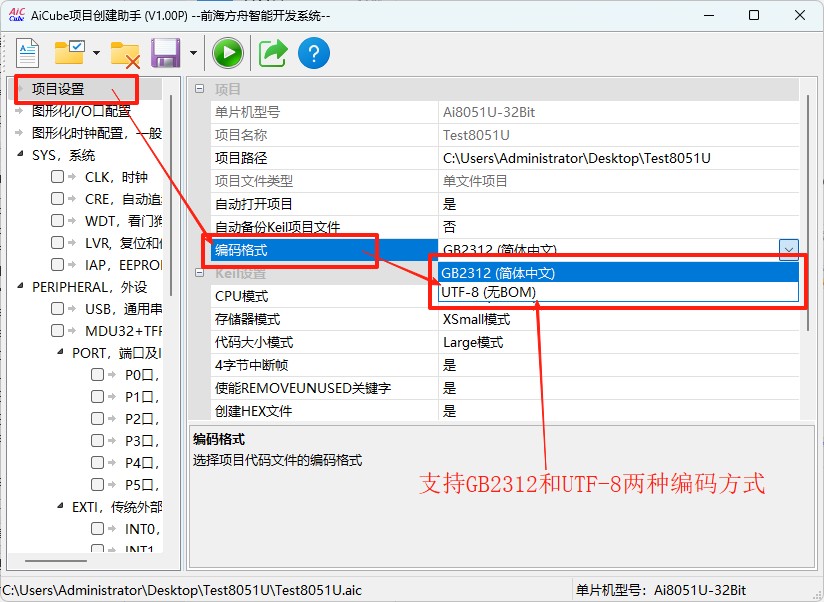The image size is (824, 602).
Task: Enable the IAP，EEPROM checkbox
Action: tap(57, 265)
